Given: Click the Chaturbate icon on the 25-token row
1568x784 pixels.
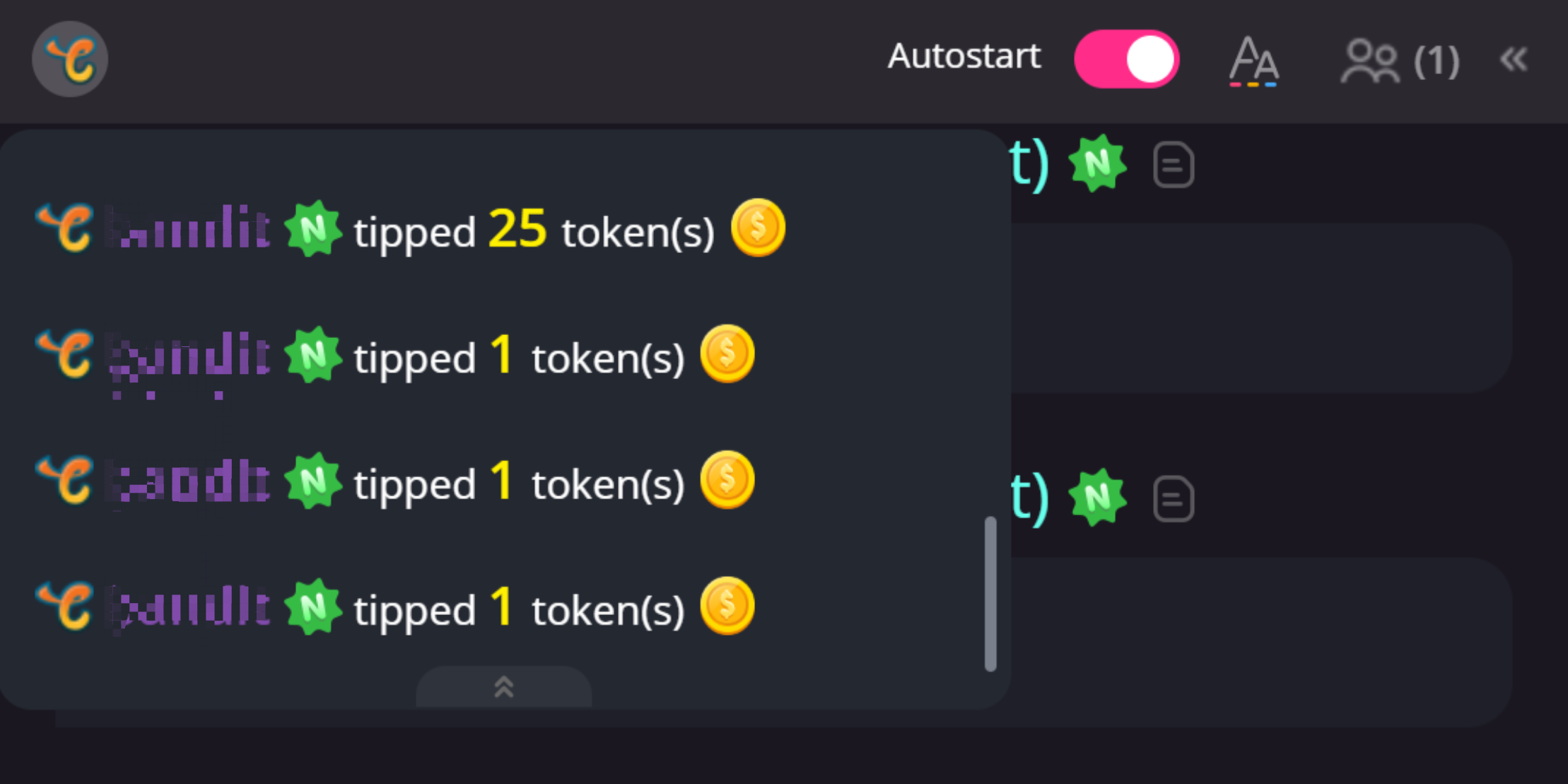Looking at the screenshot, I should pos(65,228).
